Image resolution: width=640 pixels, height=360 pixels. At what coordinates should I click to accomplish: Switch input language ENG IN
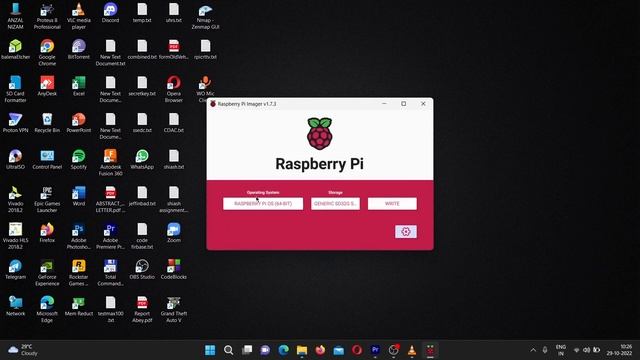561,350
